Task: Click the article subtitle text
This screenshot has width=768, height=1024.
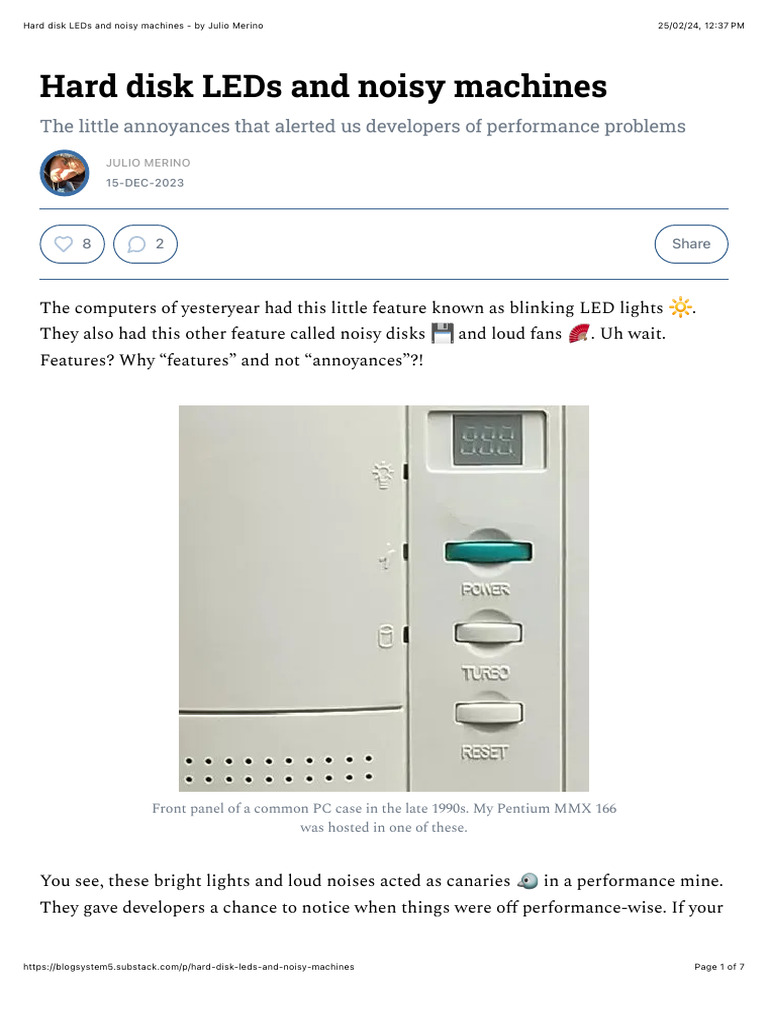Action: [363, 126]
